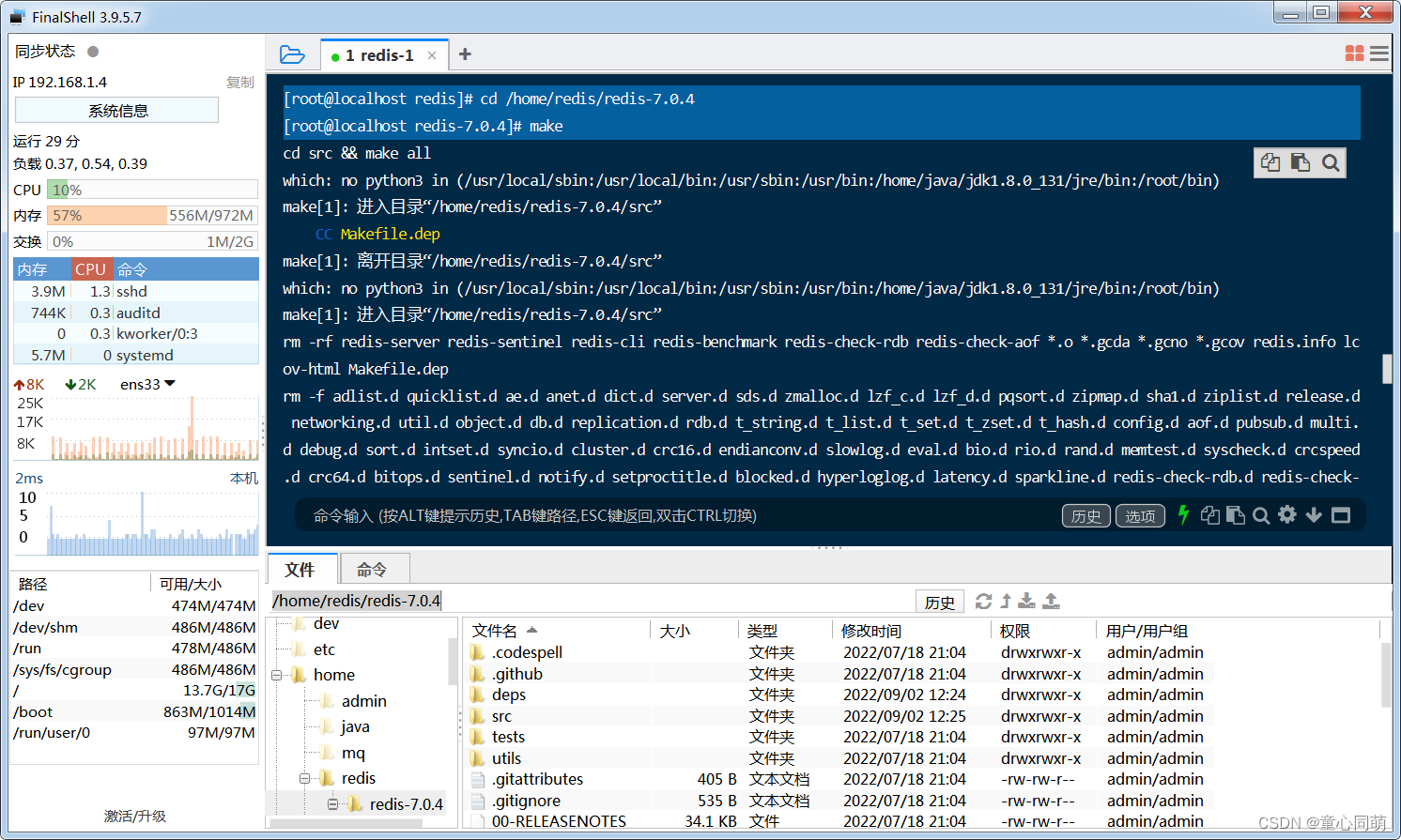Select the sshd process row
This screenshot has height=840, width=1401.
(136, 291)
